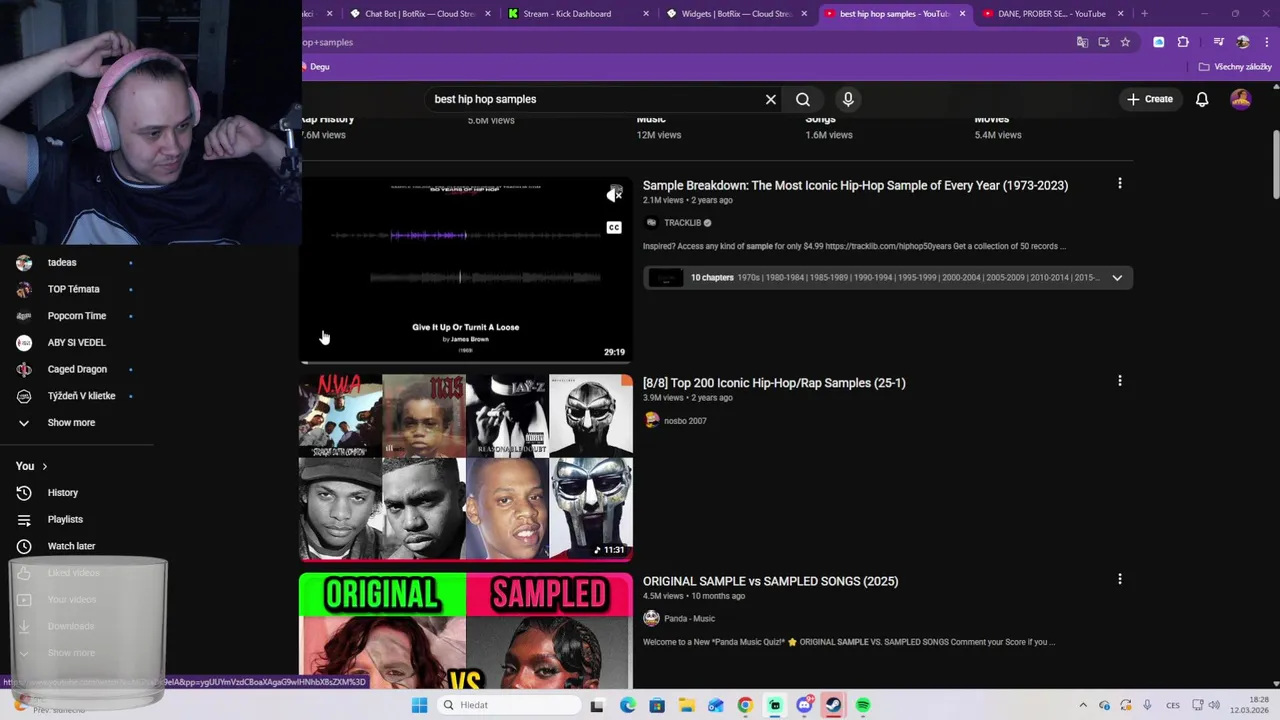1280x720 pixels.
Task: Open Sample Breakdown video title link
Action: (x=855, y=185)
